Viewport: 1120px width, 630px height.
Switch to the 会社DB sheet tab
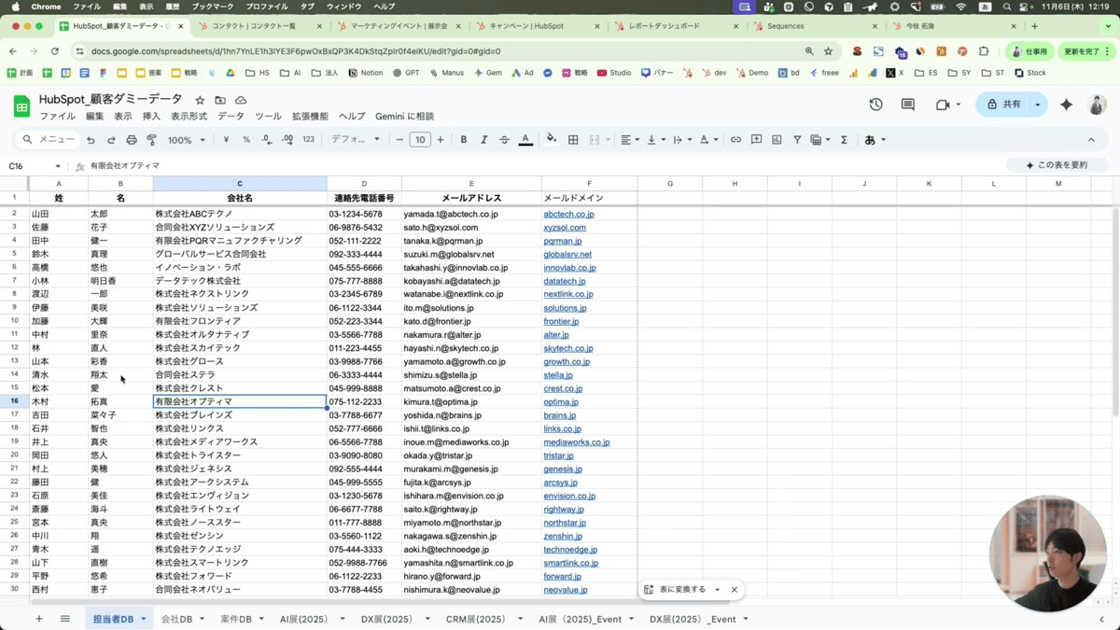177,619
